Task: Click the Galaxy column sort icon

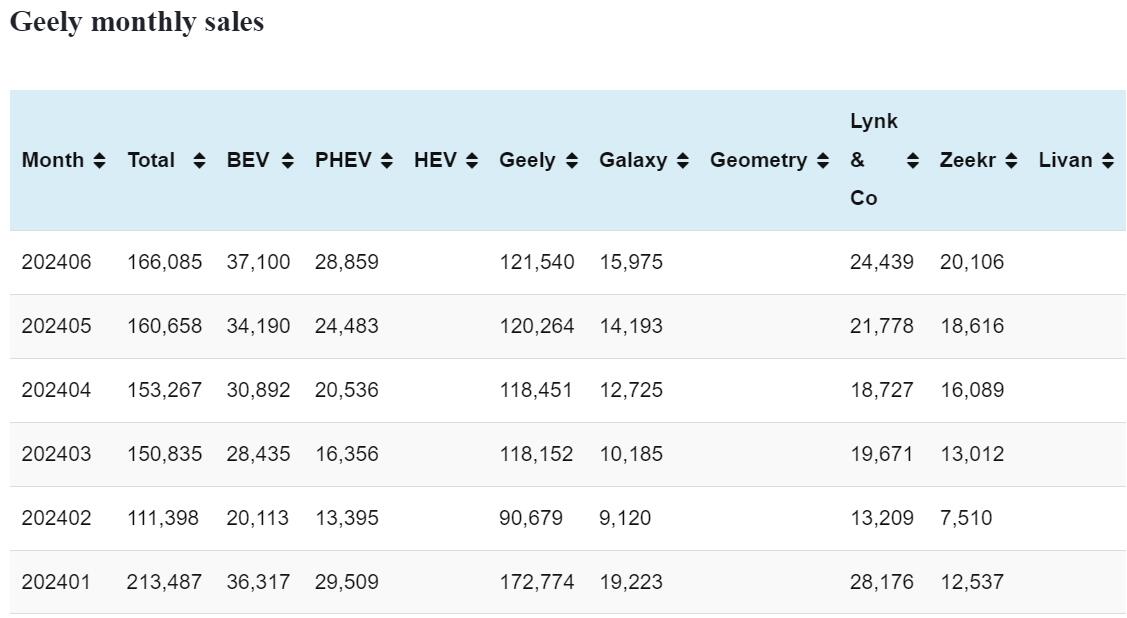Action: [682, 160]
